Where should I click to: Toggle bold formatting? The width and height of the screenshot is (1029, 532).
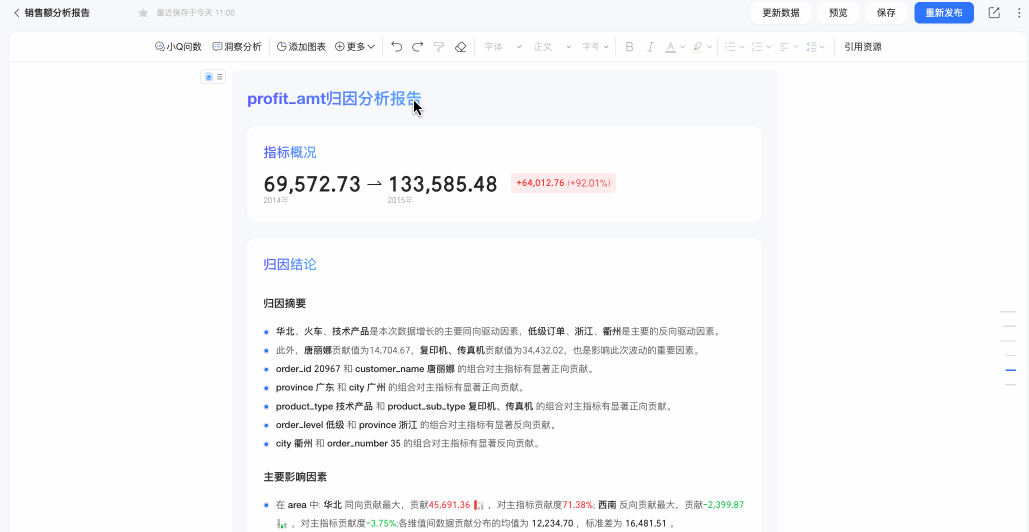[x=629, y=47]
